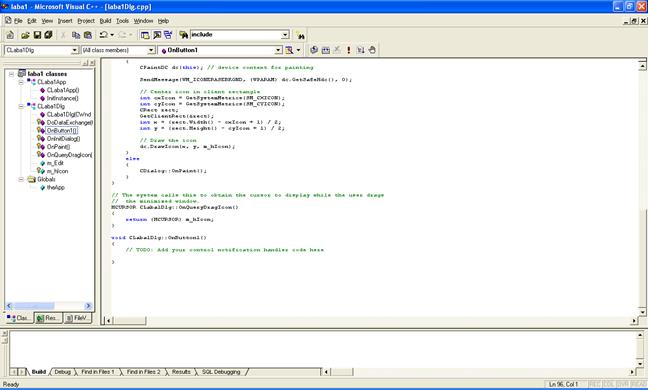648x390 pixels.
Task: Collapse the laba1 classes root node
Action: pos(12,74)
